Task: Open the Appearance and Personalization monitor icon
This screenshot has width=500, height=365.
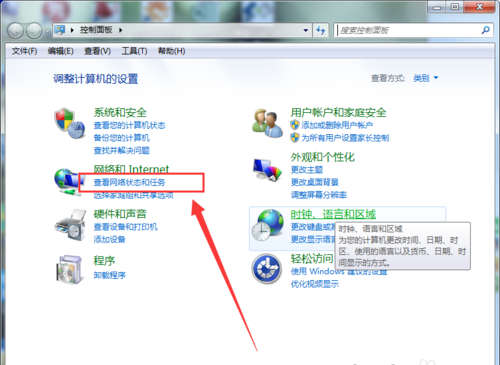Action: (267, 169)
